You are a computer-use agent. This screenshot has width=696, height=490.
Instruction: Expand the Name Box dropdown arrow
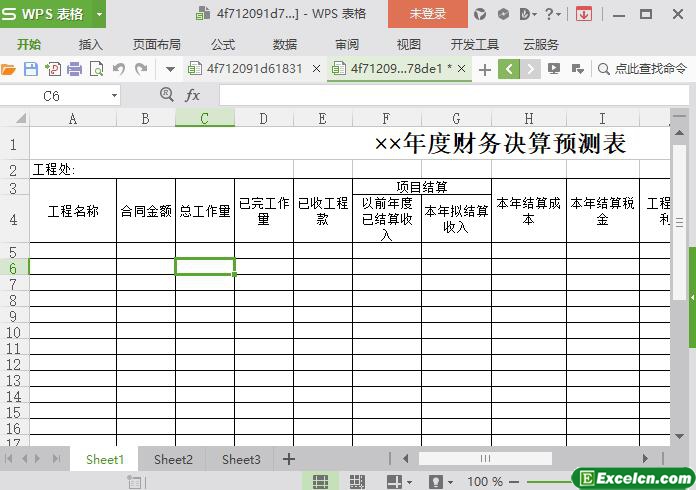(114, 95)
